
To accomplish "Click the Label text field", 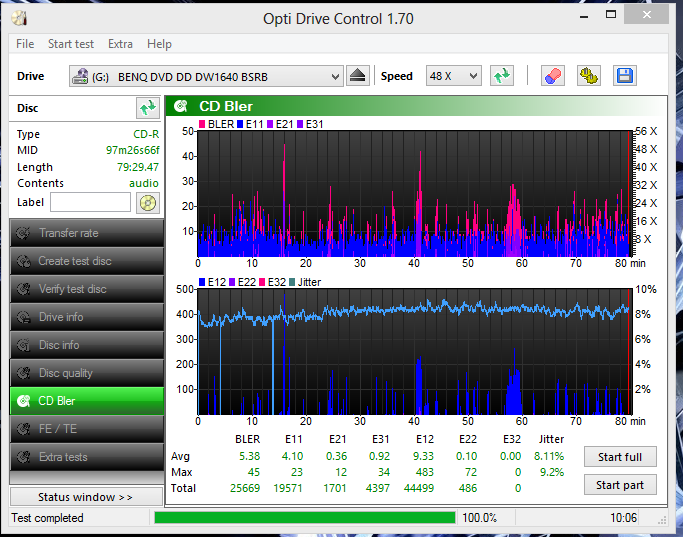I will pos(90,203).
